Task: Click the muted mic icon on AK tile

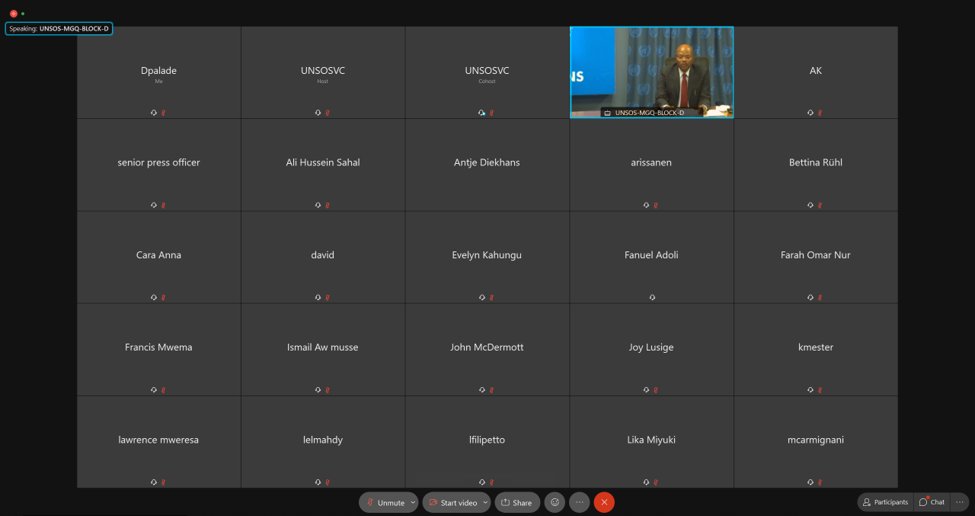Action: click(x=820, y=113)
